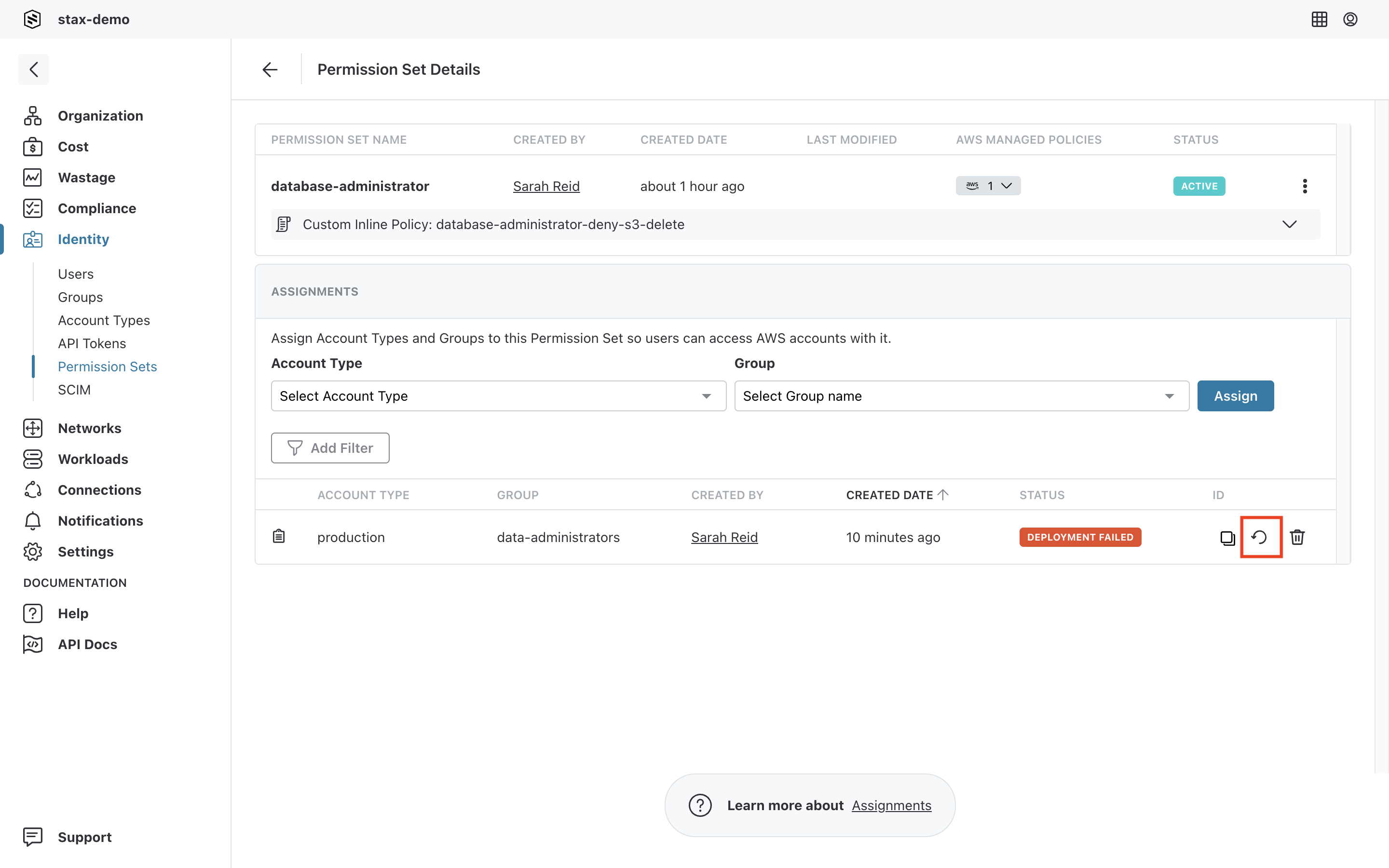Open Account Types under Identity
Image resolution: width=1389 pixels, height=868 pixels.
104,320
